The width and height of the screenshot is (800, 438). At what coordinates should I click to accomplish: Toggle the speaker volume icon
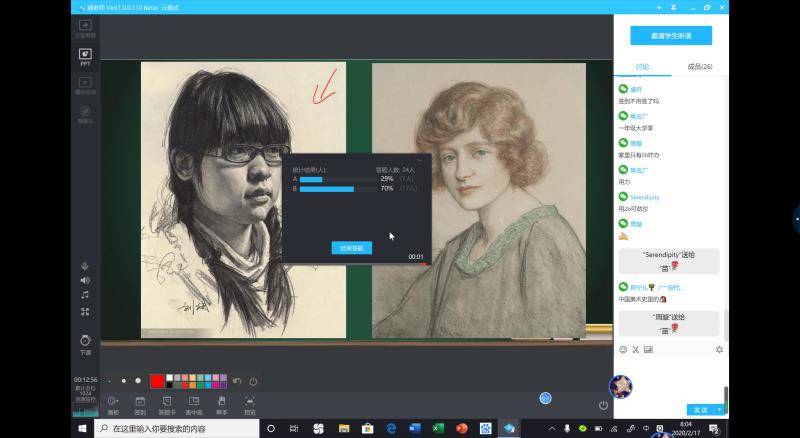(x=85, y=281)
